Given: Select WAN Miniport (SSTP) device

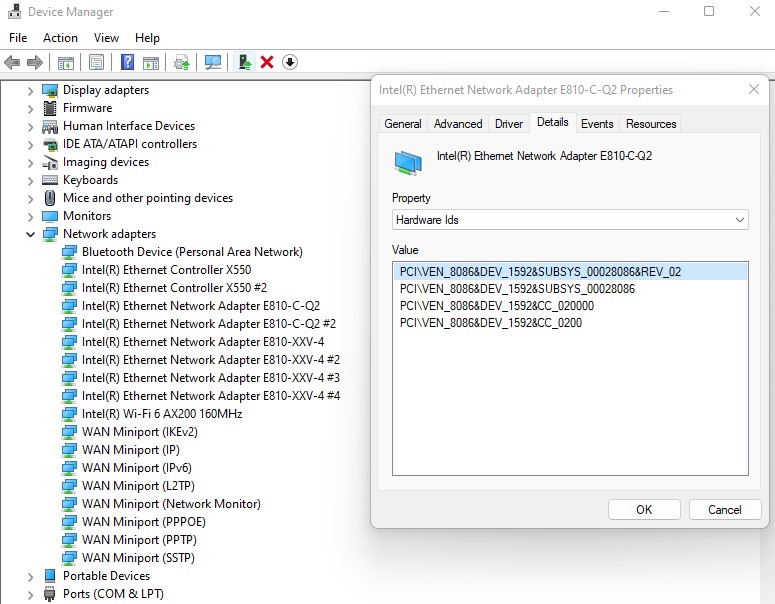Looking at the screenshot, I should coord(138,558).
